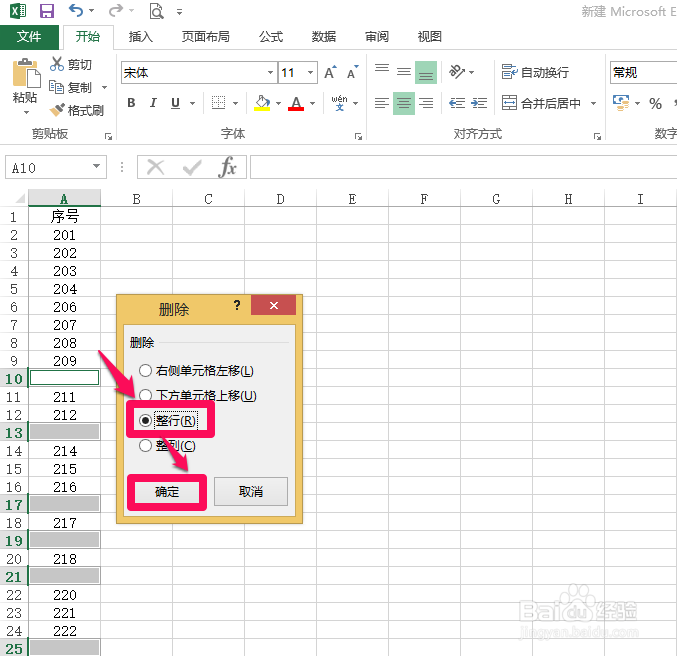Click the 自动换行 Wrap Text button
The image size is (677, 656).
535,72
